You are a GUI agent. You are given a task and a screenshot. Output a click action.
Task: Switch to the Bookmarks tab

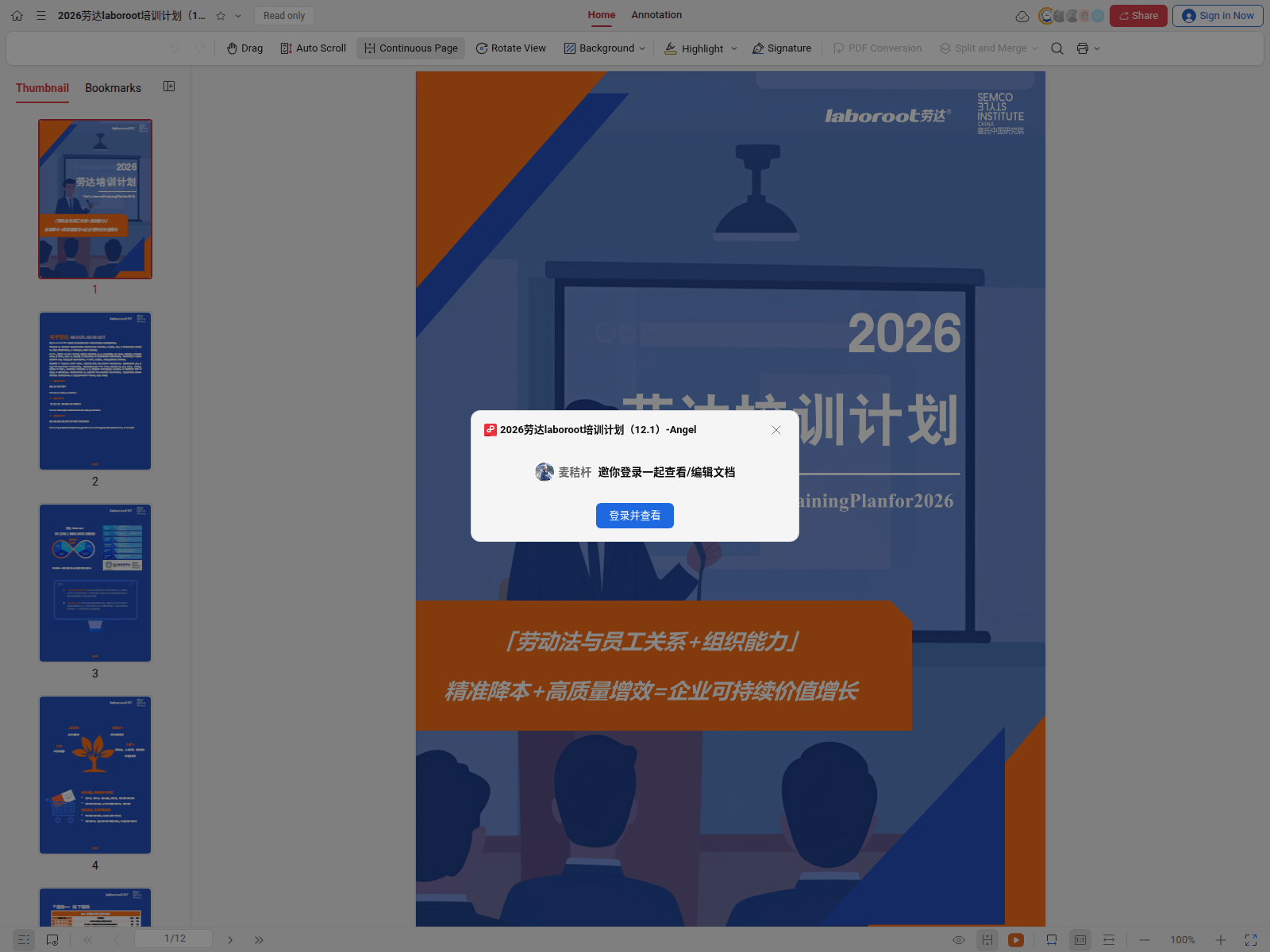tap(113, 88)
